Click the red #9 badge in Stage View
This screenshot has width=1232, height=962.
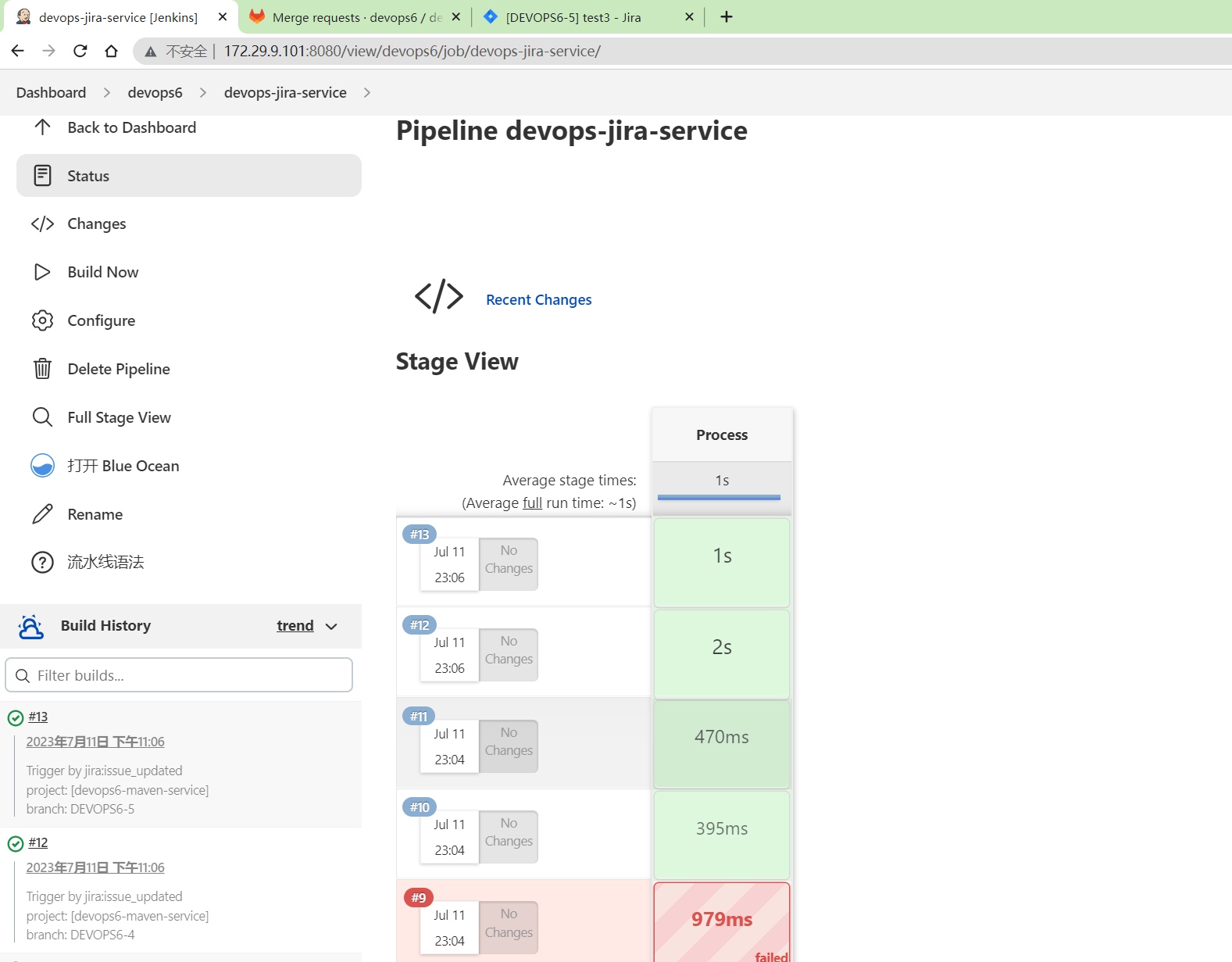coord(419,898)
